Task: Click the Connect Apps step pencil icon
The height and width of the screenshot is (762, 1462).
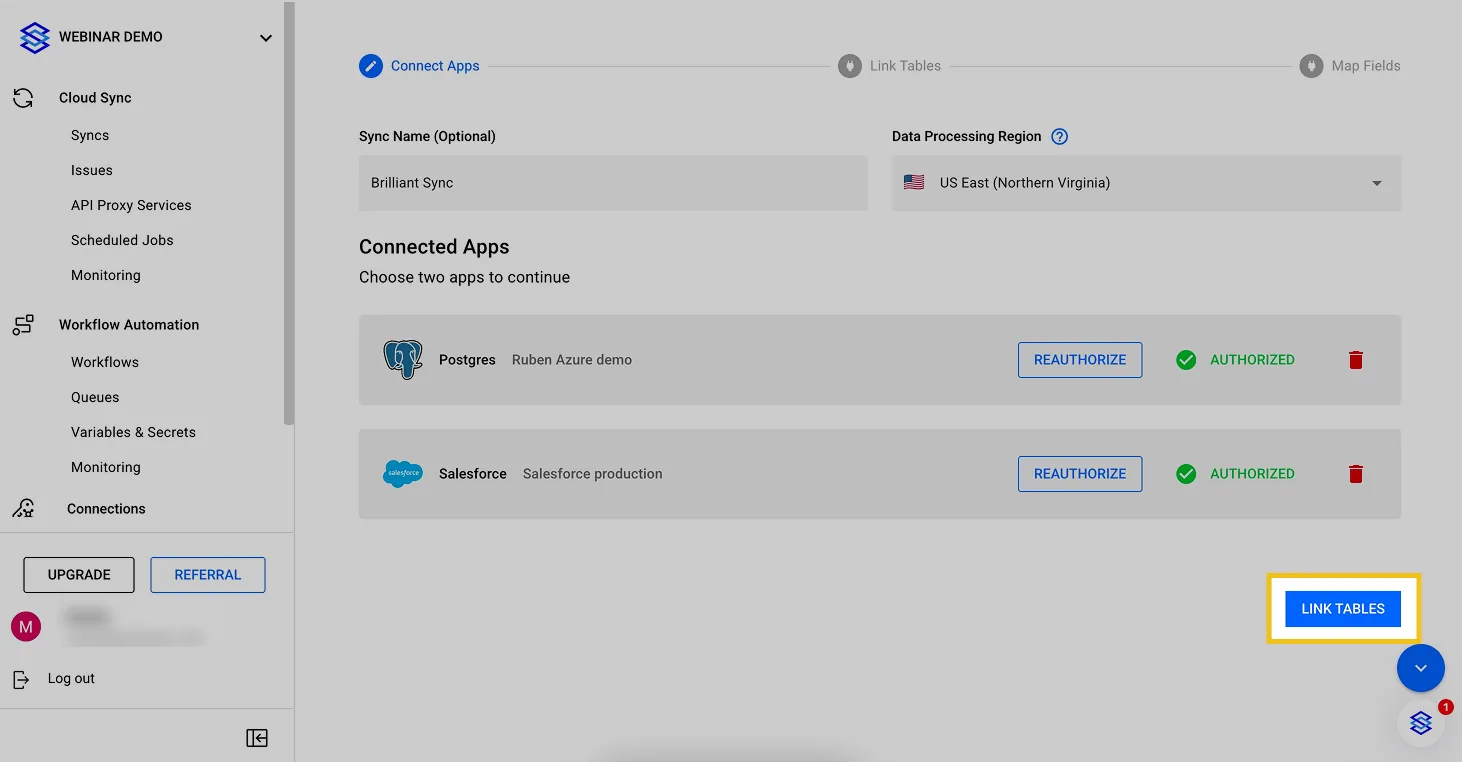Action: 371,66
